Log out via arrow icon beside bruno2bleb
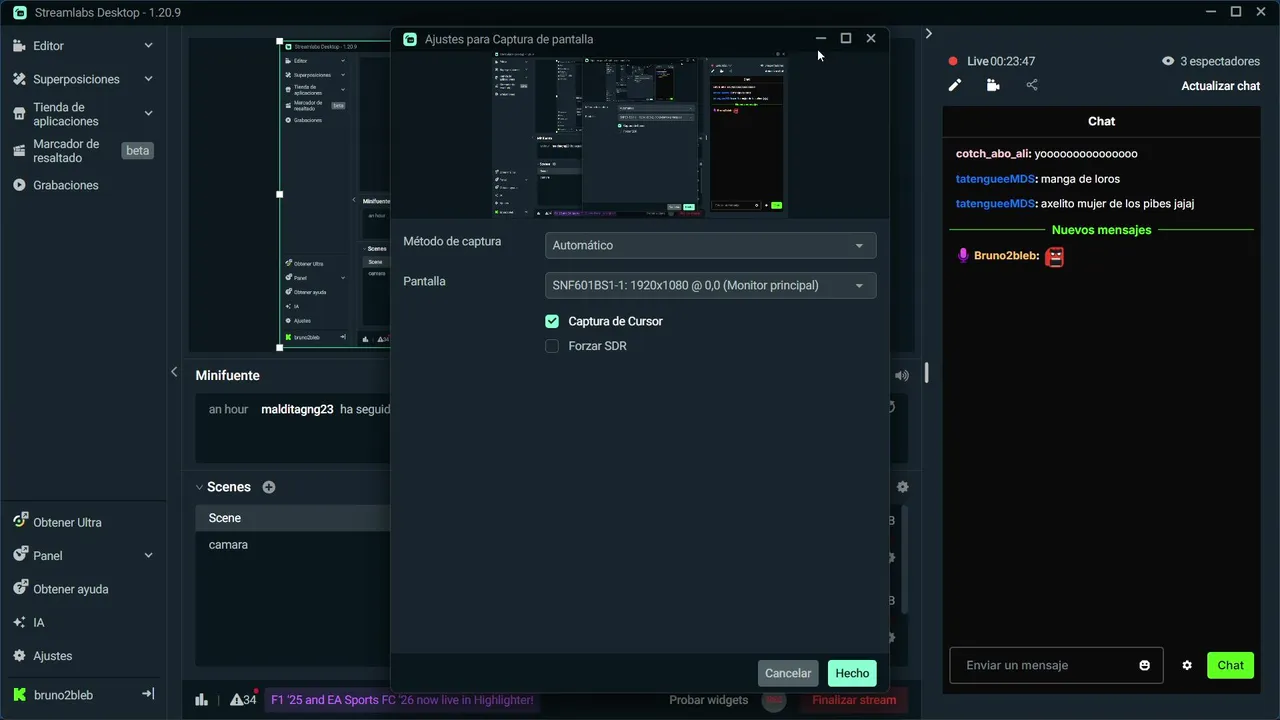1280x720 pixels. click(147, 694)
